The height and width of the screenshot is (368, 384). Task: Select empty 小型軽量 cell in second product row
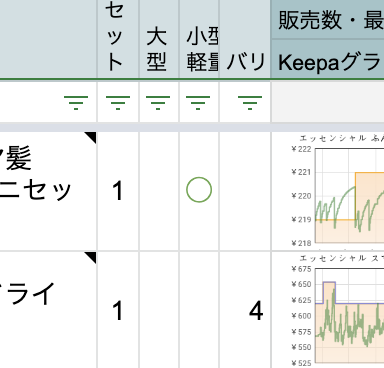(x=199, y=310)
